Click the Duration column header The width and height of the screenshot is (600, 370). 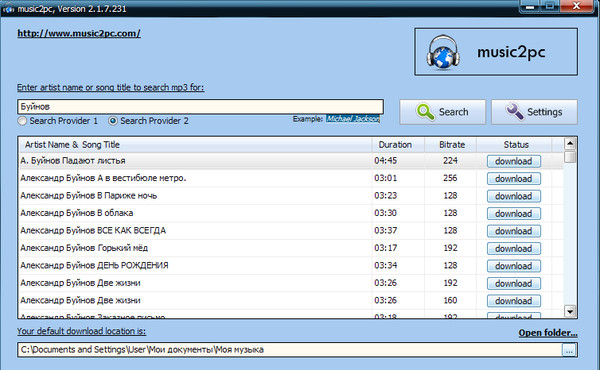398,145
